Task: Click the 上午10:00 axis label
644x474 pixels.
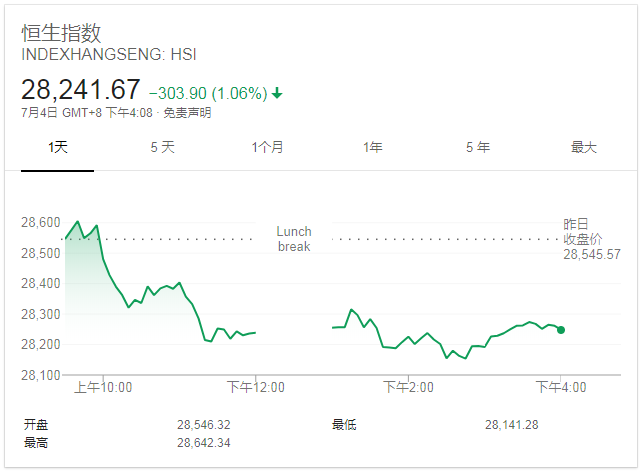Action: (103, 387)
